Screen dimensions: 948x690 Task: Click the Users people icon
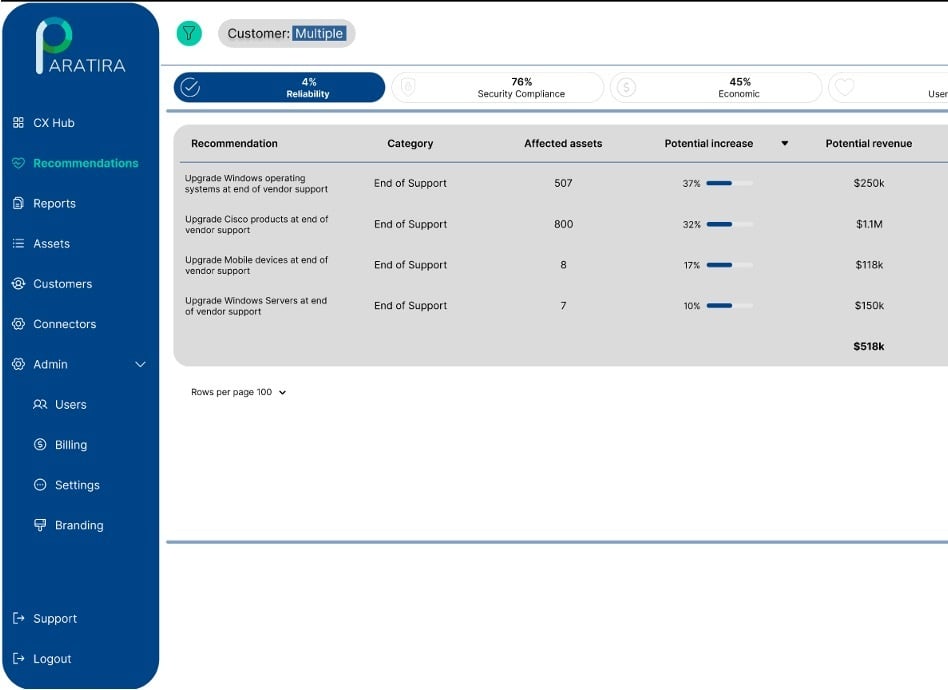click(40, 405)
